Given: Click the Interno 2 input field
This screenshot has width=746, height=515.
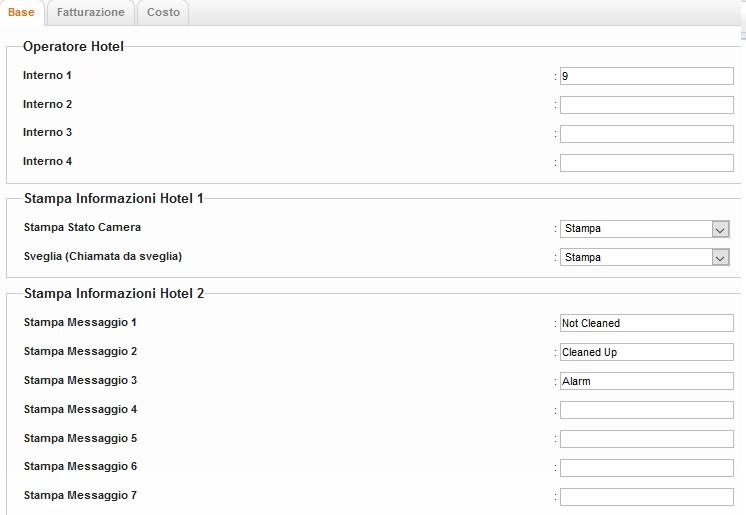Looking at the screenshot, I should [x=646, y=105].
